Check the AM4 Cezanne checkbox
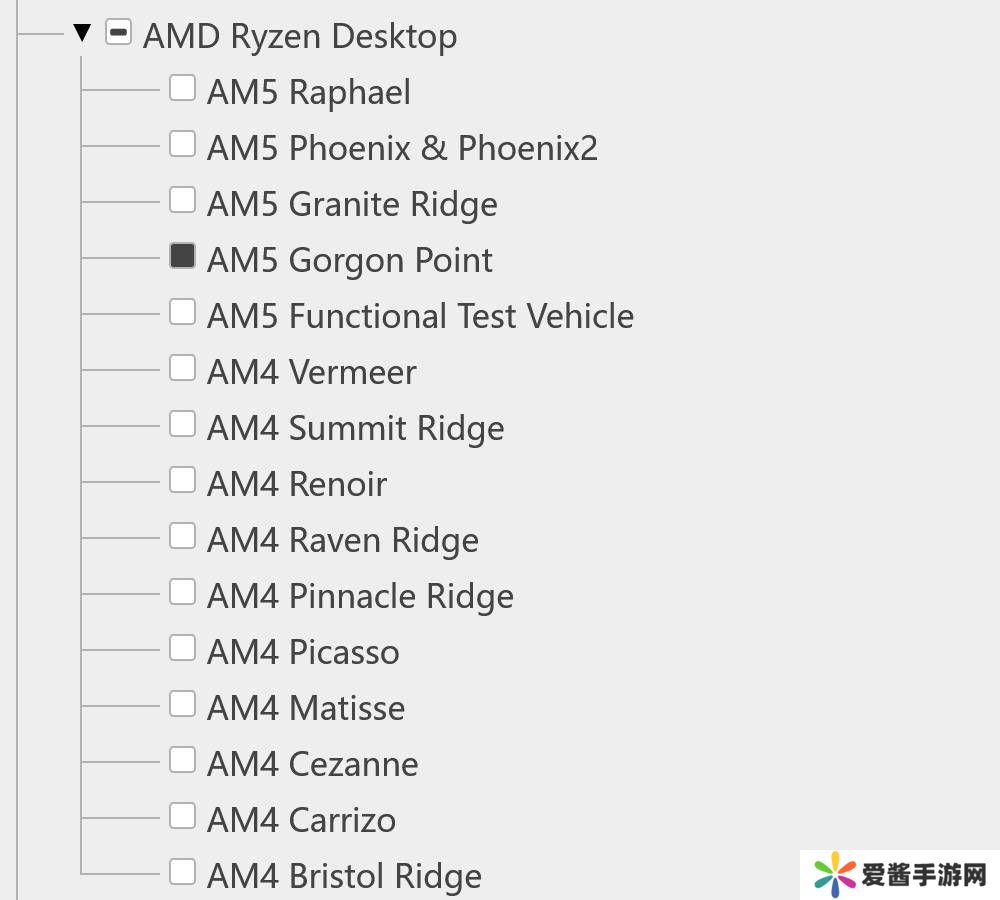 click(182, 761)
